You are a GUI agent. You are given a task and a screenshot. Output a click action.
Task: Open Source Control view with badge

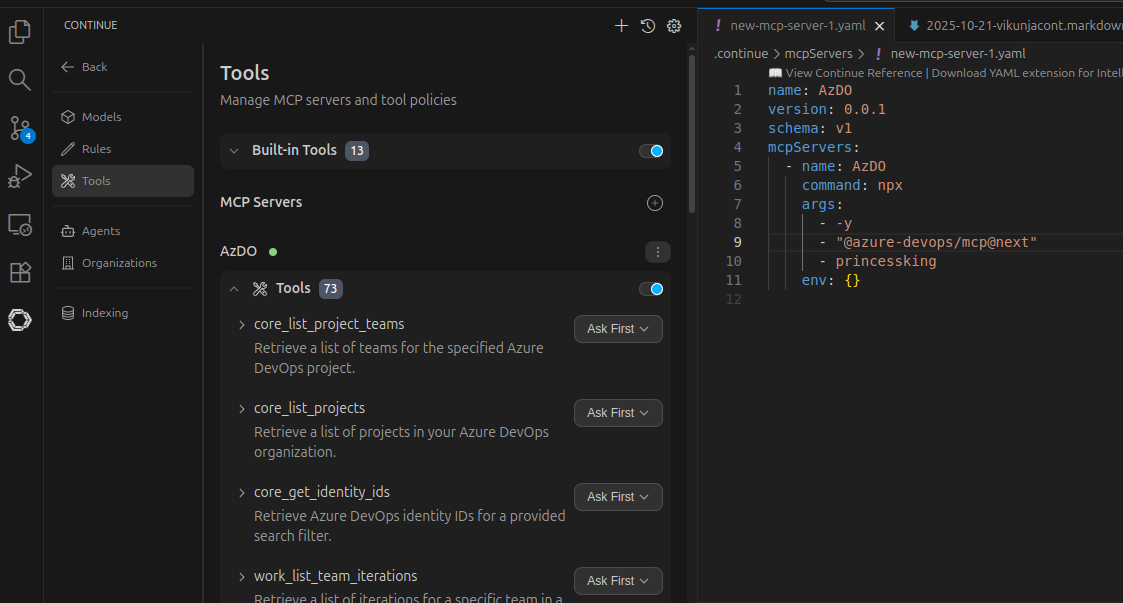(x=19, y=127)
